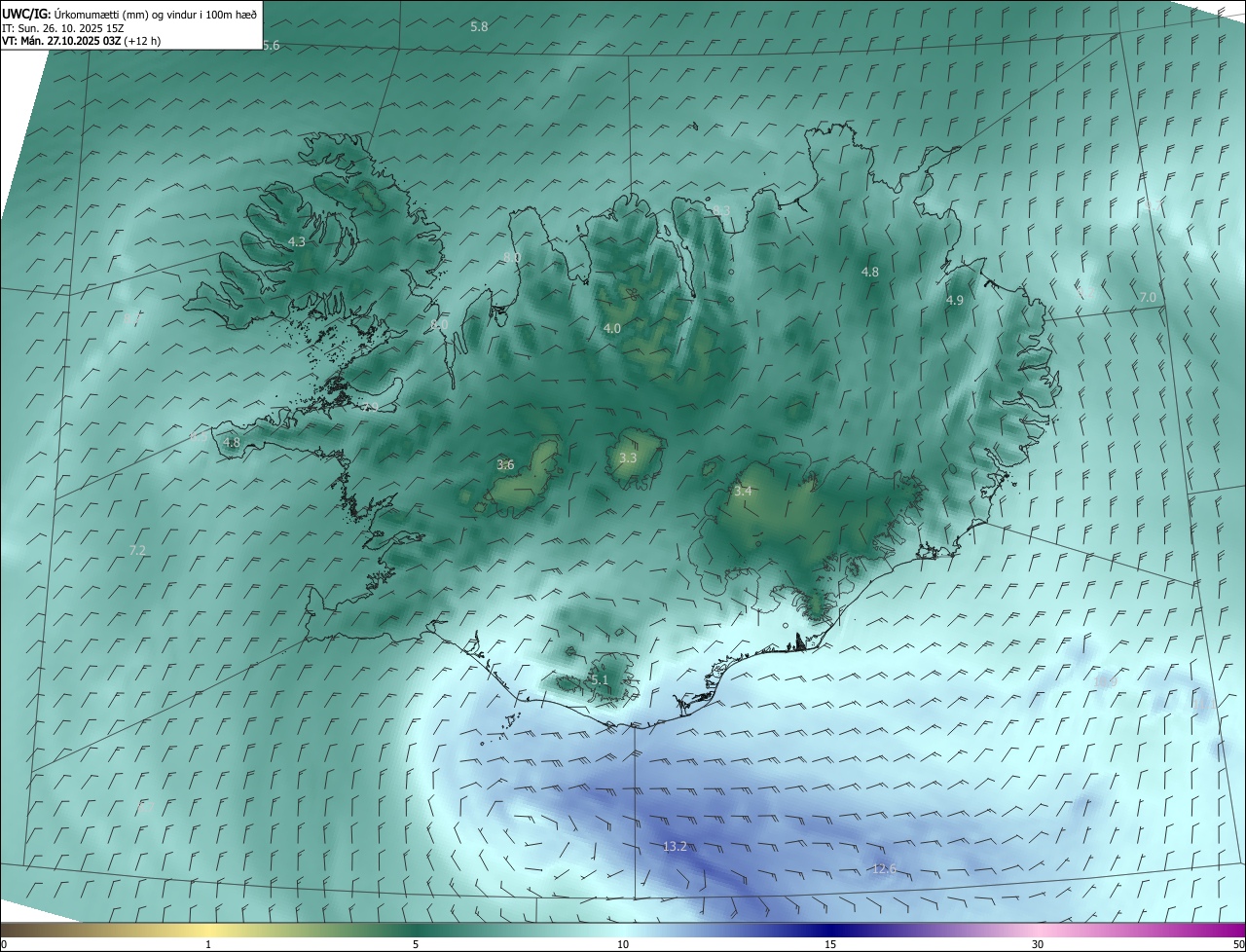Click the 7.2 value over the sea
Screen dimensions: 1246x952
tap(137, 551)
